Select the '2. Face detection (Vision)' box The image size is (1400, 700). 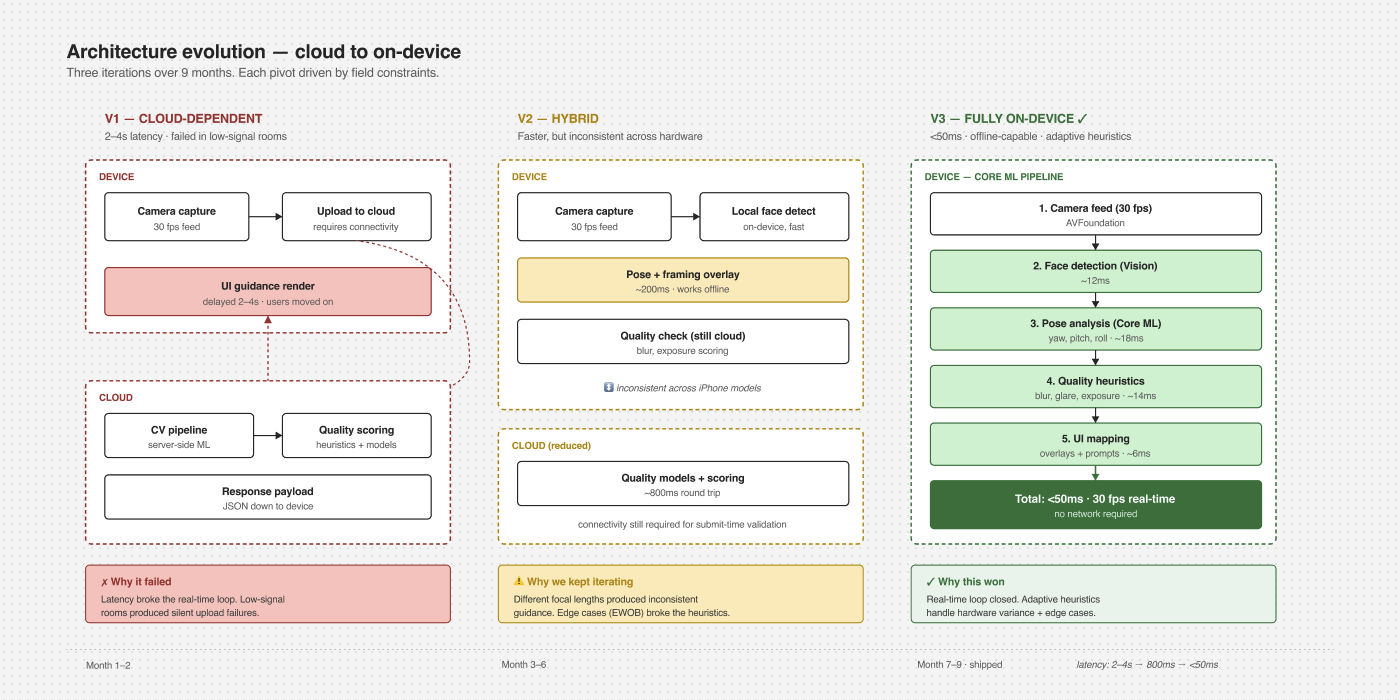point(1095,272)
